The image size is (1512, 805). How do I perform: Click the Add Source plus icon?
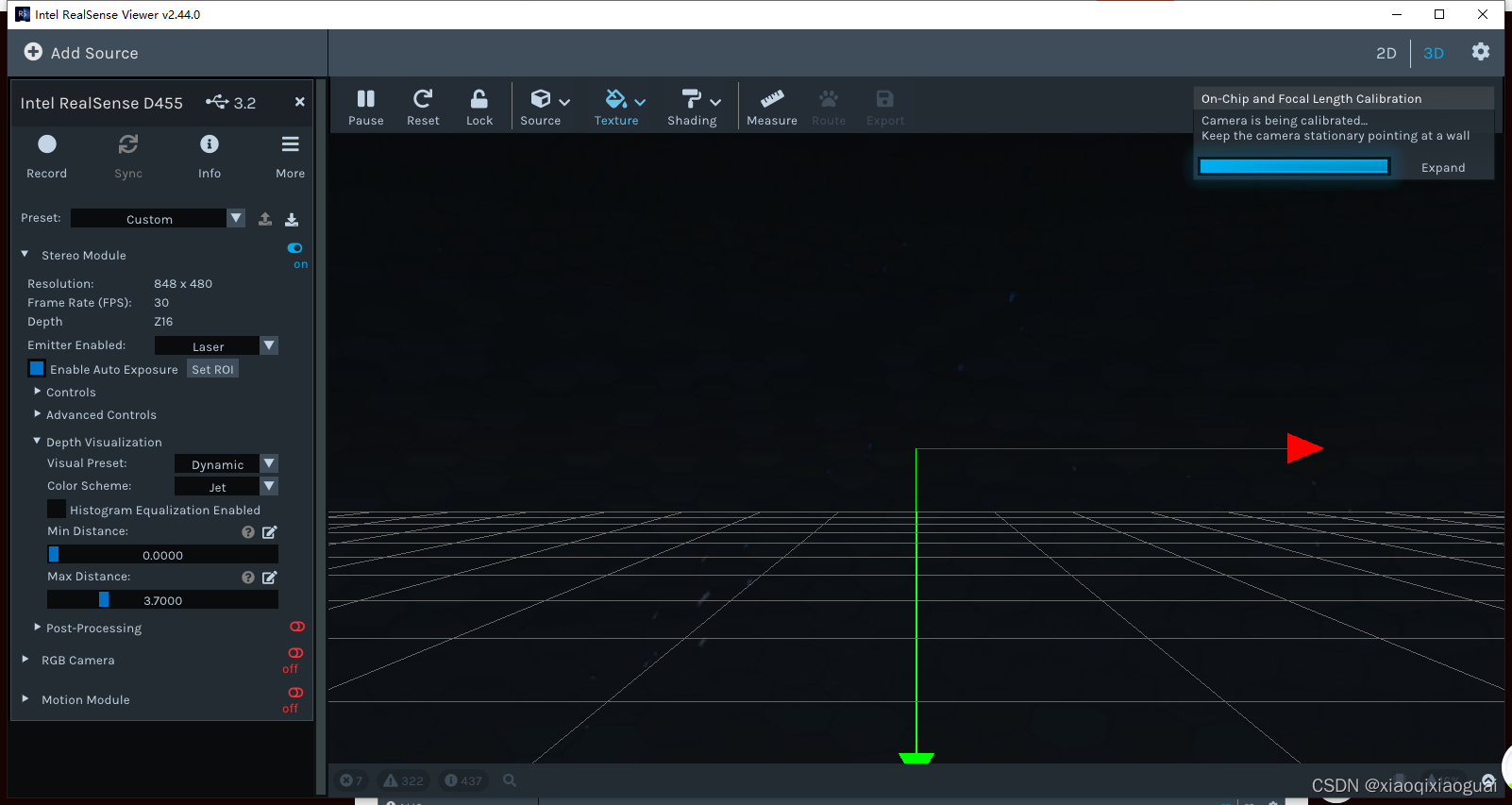33,52
